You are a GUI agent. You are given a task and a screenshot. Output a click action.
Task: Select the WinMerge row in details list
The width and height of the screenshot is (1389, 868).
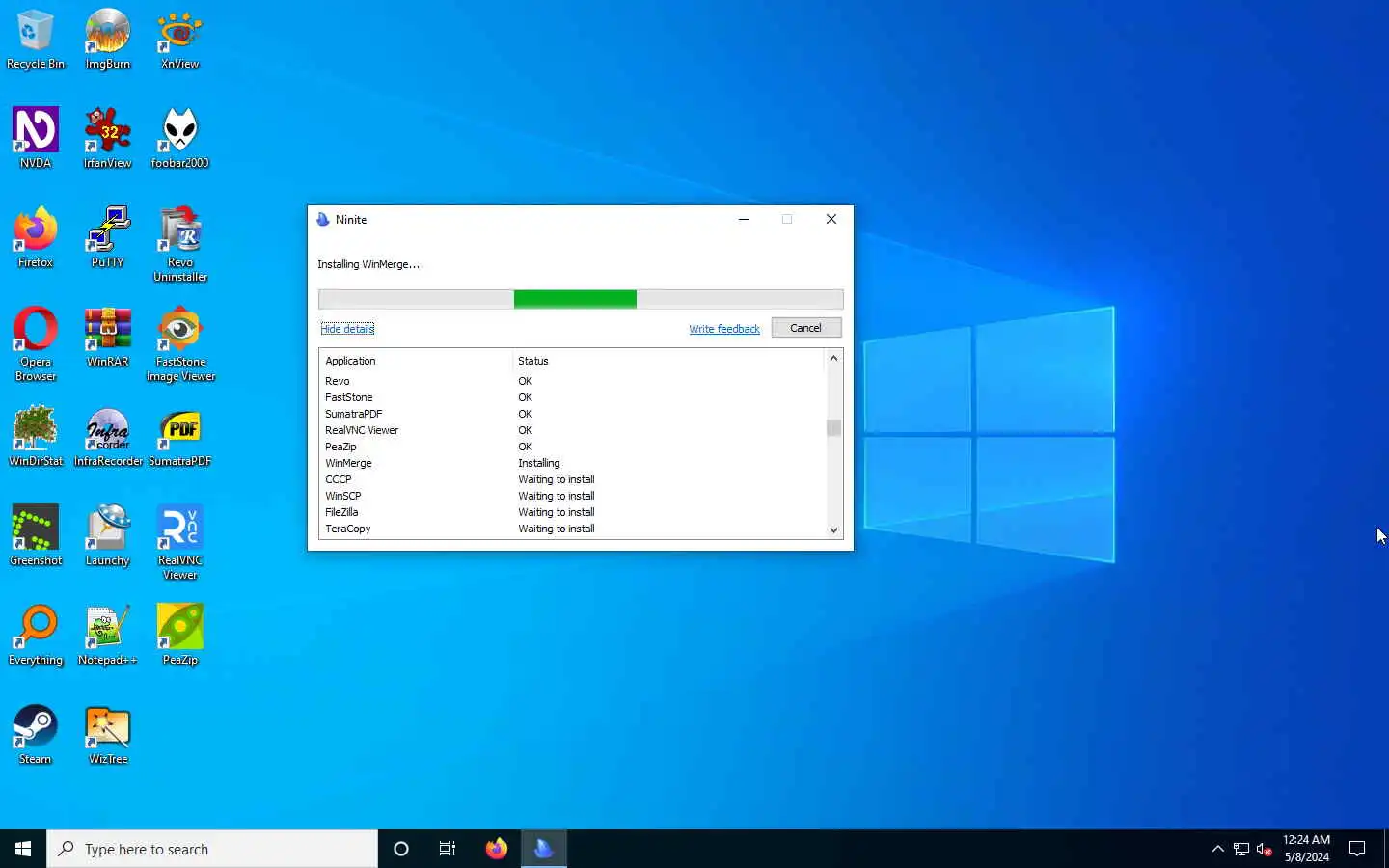(x=573, y=463)
